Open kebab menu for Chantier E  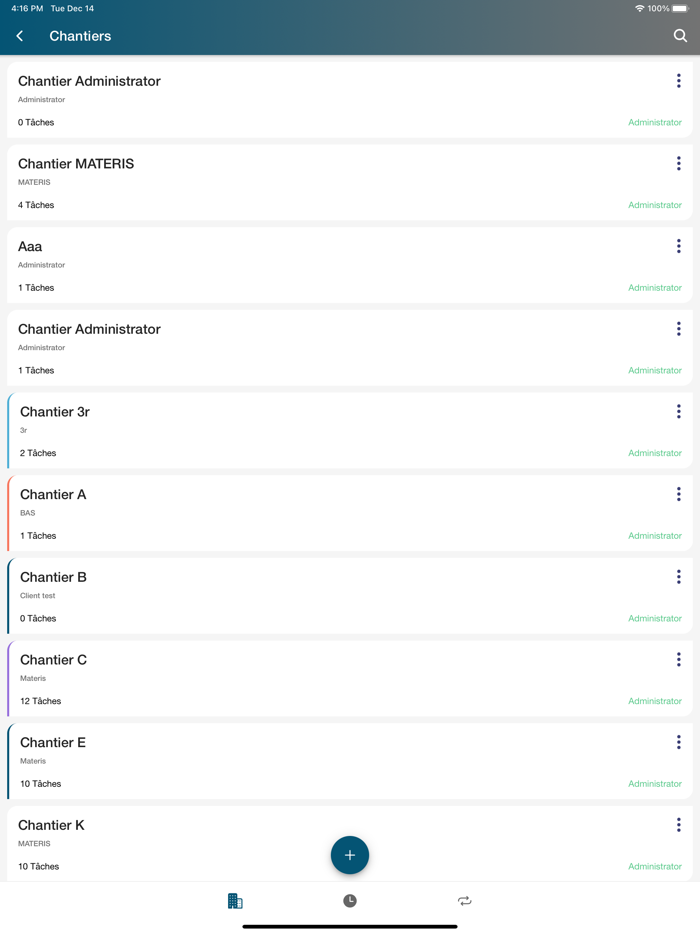pyautogui.click(x=678, y=742)
